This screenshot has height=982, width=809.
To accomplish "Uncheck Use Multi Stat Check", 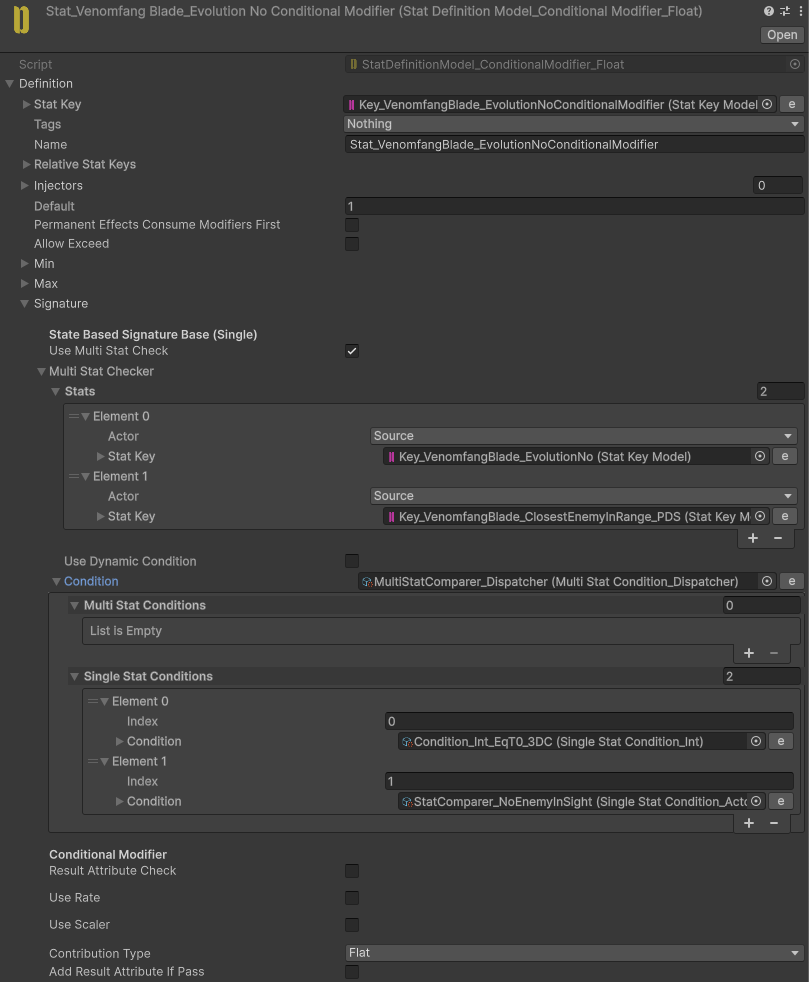I will coord(352,351).
